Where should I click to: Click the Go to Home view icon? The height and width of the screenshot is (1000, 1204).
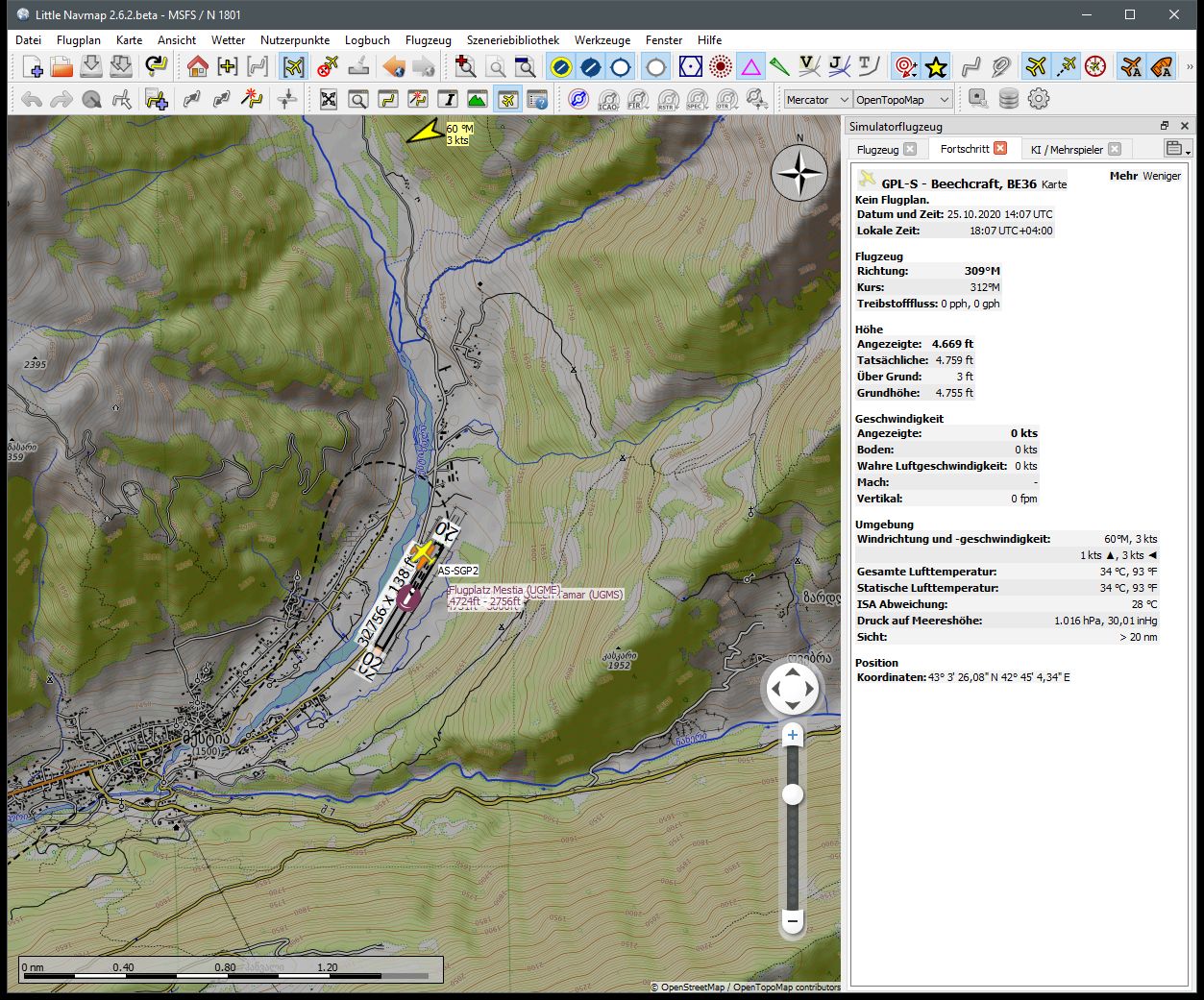[198, 66]
